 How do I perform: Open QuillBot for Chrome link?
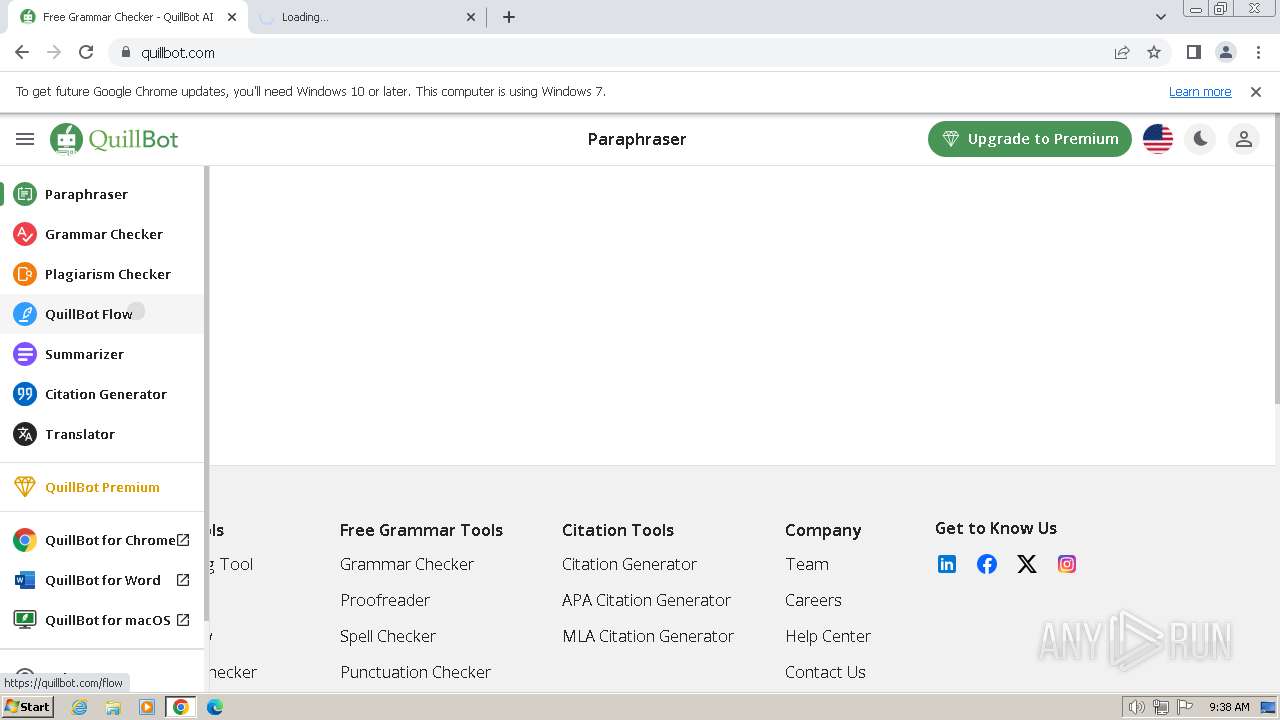click(103, 540)
